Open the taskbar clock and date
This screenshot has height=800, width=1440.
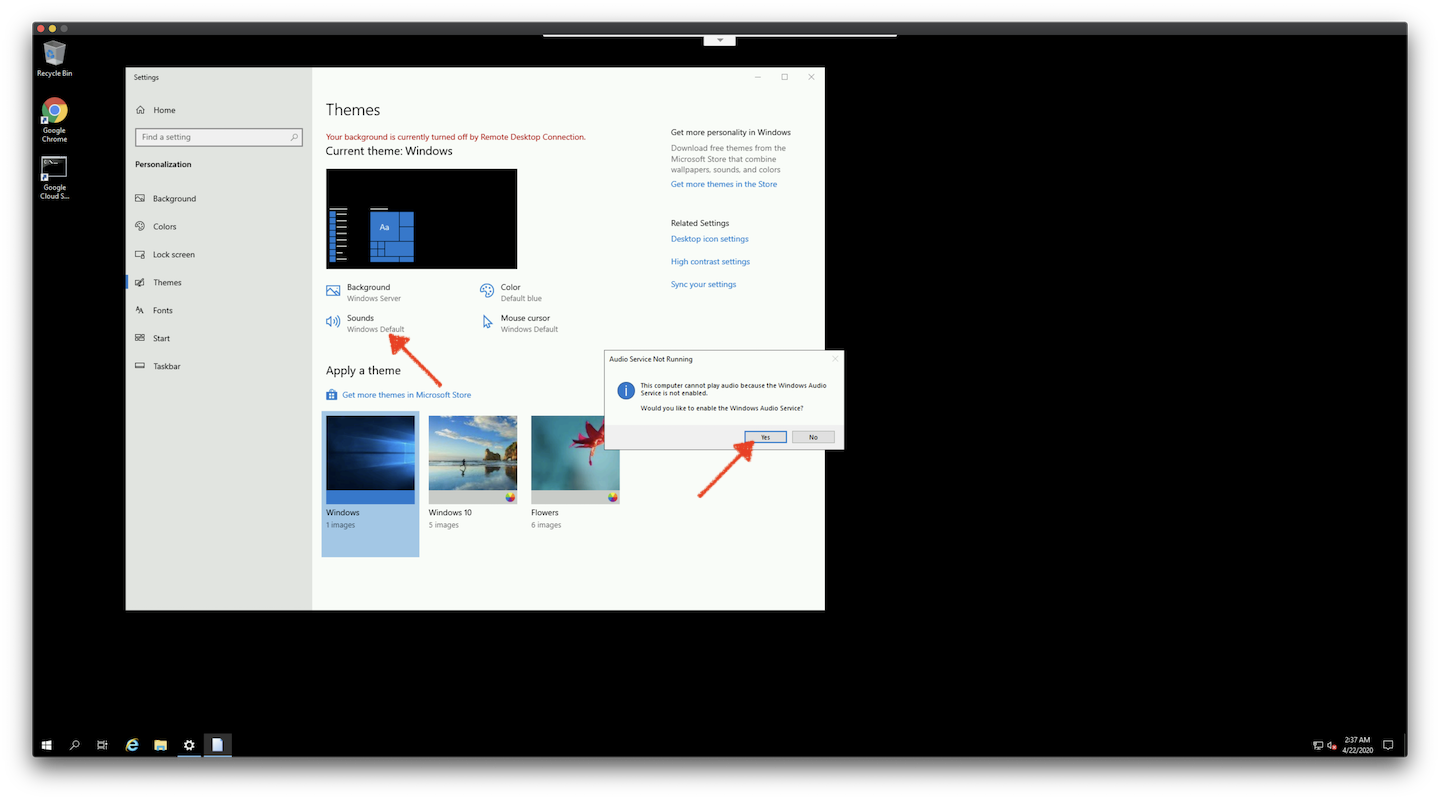coord(1358,745)
